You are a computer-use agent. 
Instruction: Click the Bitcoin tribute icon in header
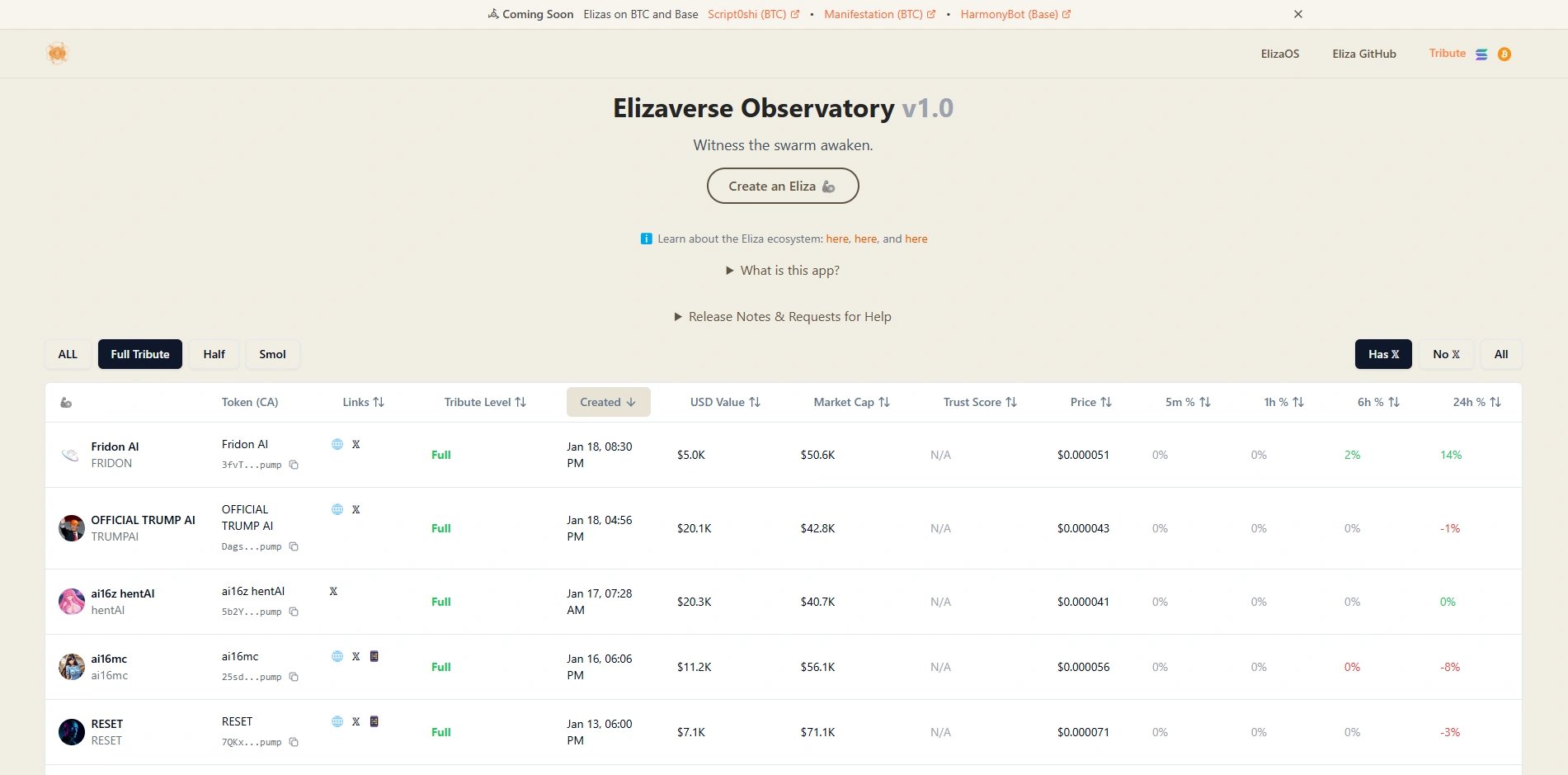[x=1504, y=54]
